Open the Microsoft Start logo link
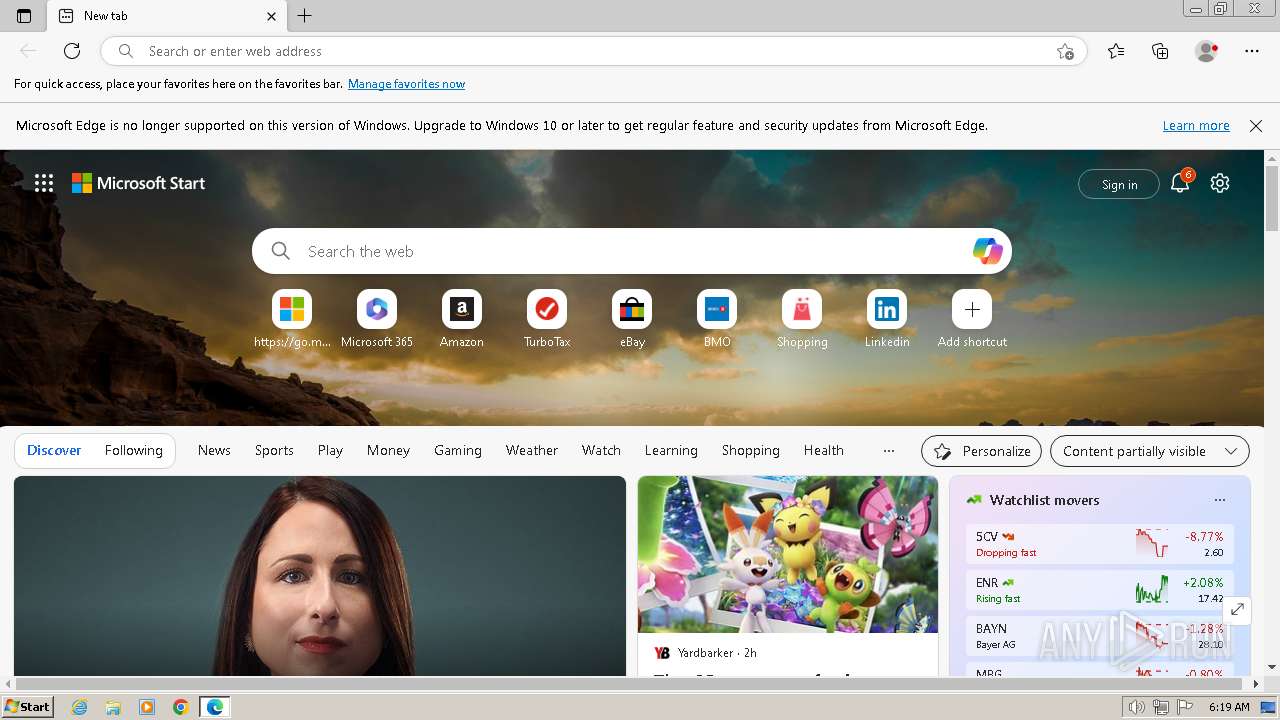 138,183
